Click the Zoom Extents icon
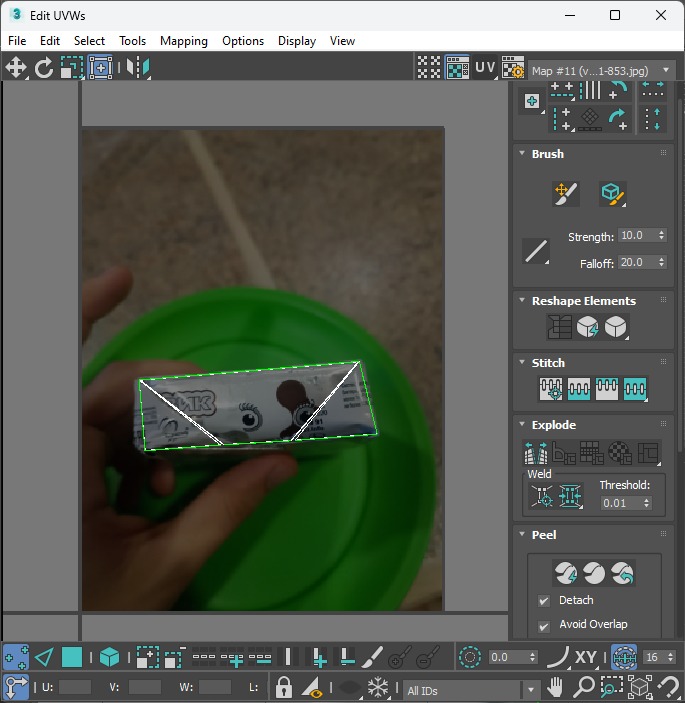The width and height of the screenshot is (685, 703). pos(640,687)
